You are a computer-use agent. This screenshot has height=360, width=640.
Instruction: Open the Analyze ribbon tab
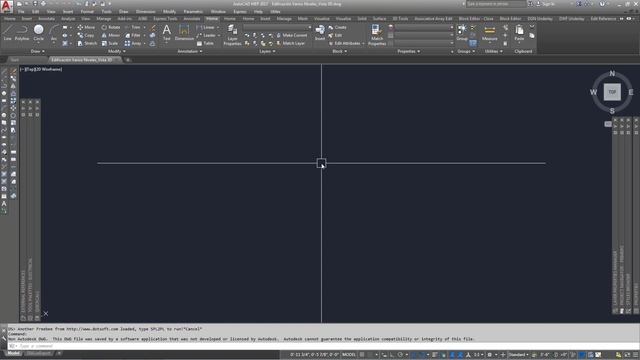click(x=68, y=19)
